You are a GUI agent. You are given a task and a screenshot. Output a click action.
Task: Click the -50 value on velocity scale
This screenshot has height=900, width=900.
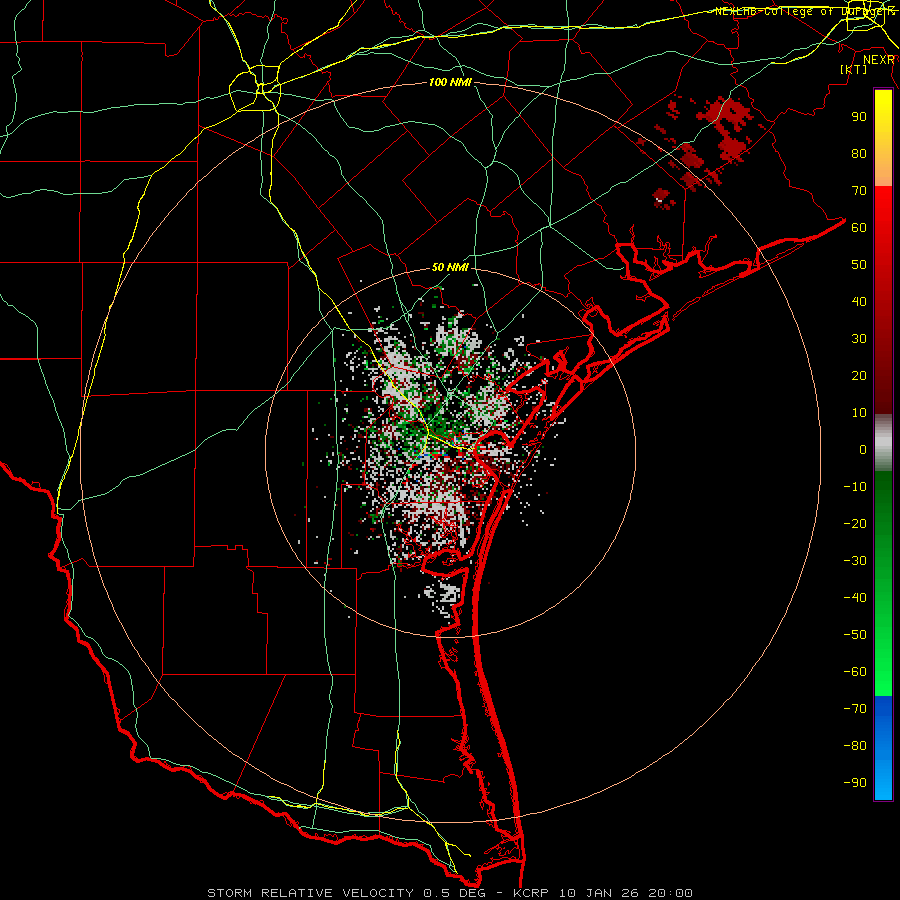(855, 635)
